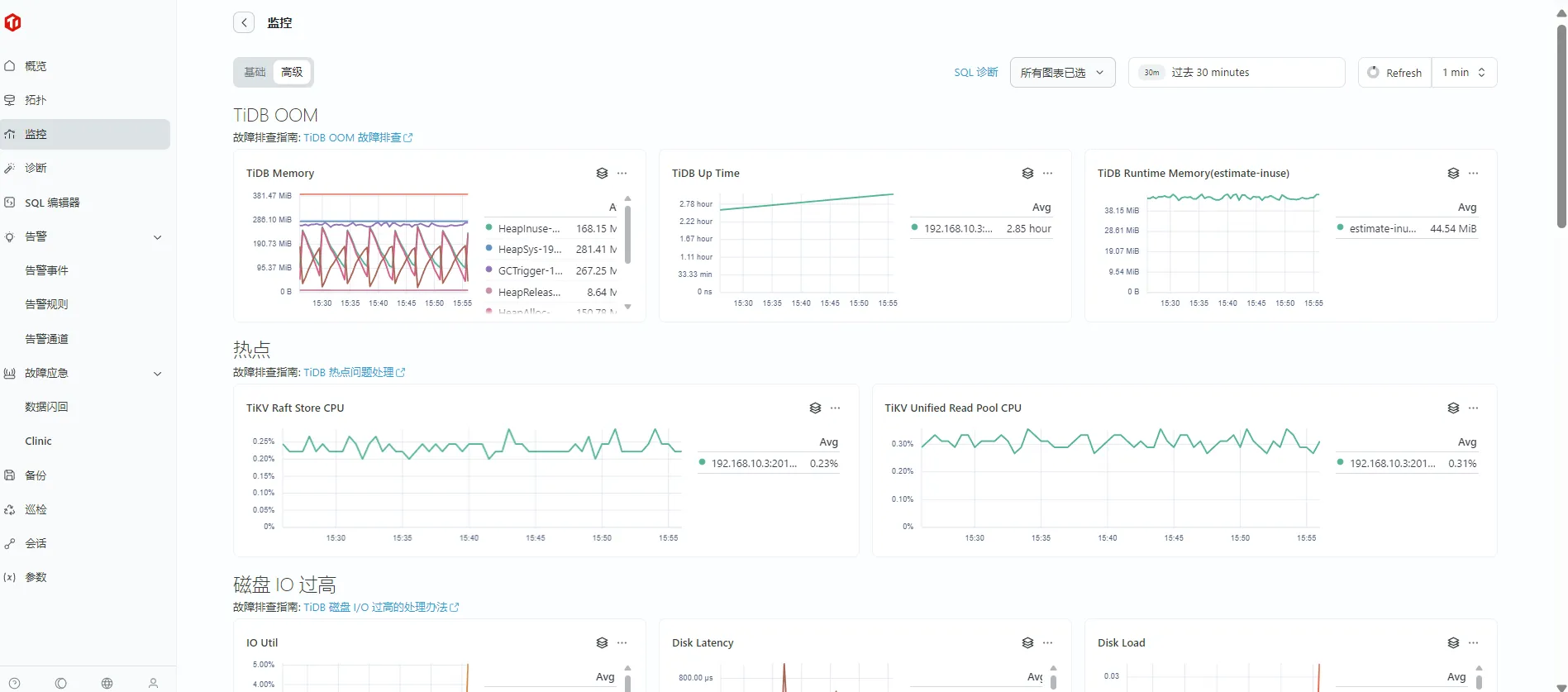Open the TiDB 热点问题处理 guide link

[x=354, y=373]
